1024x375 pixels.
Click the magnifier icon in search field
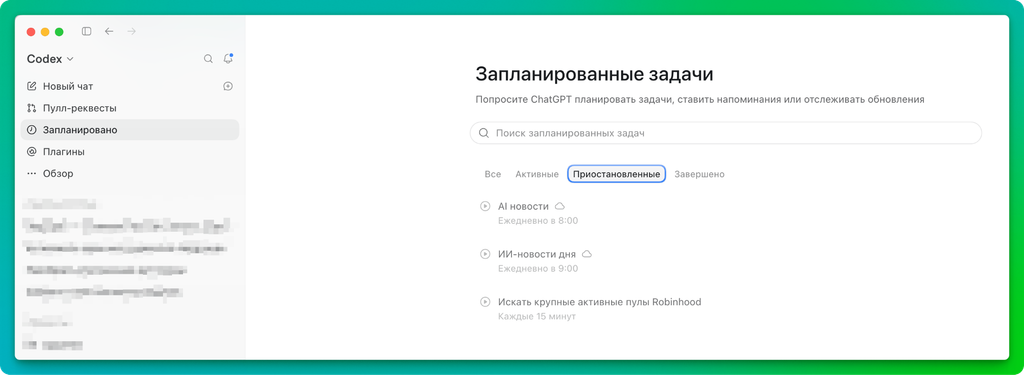point(484,133)
